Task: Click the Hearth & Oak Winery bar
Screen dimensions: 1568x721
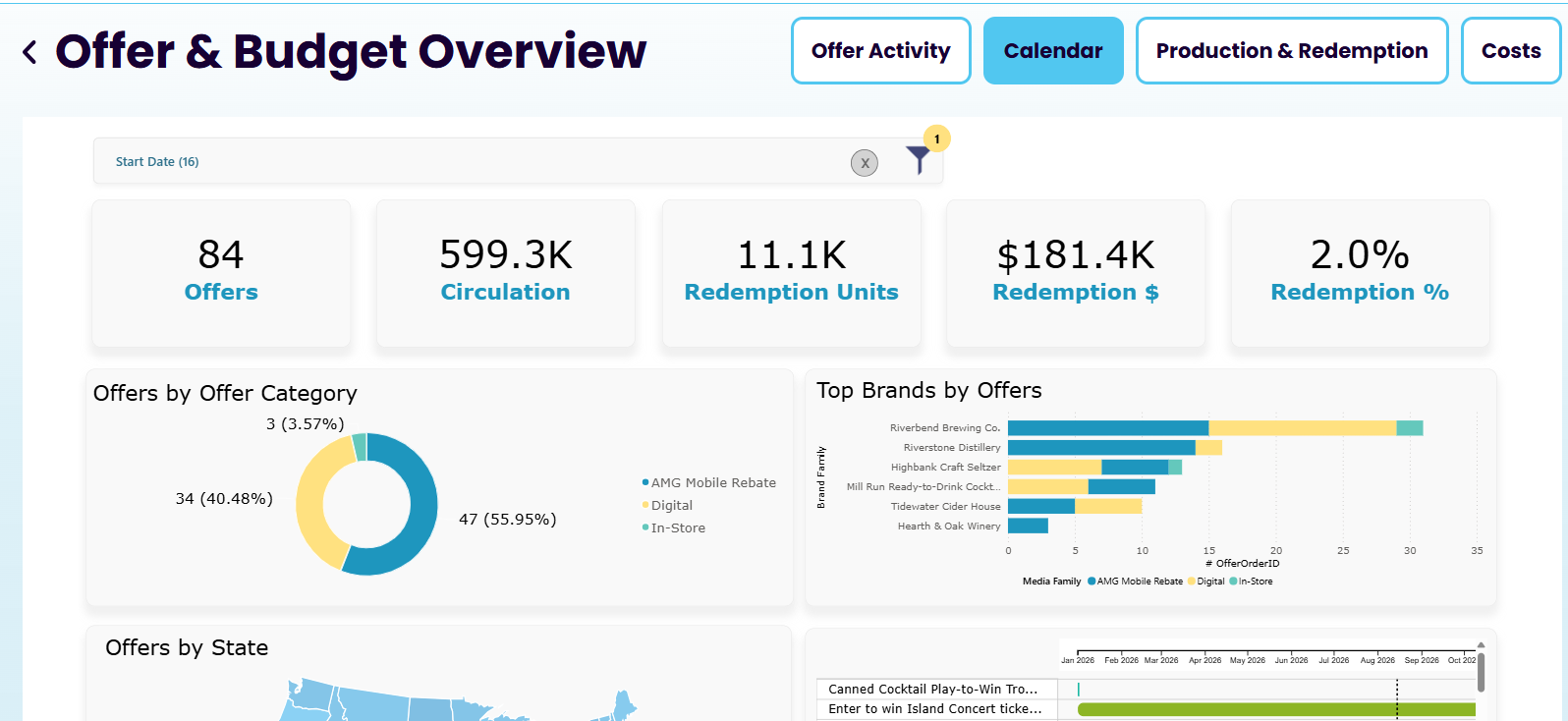Action: point(1028,526)
